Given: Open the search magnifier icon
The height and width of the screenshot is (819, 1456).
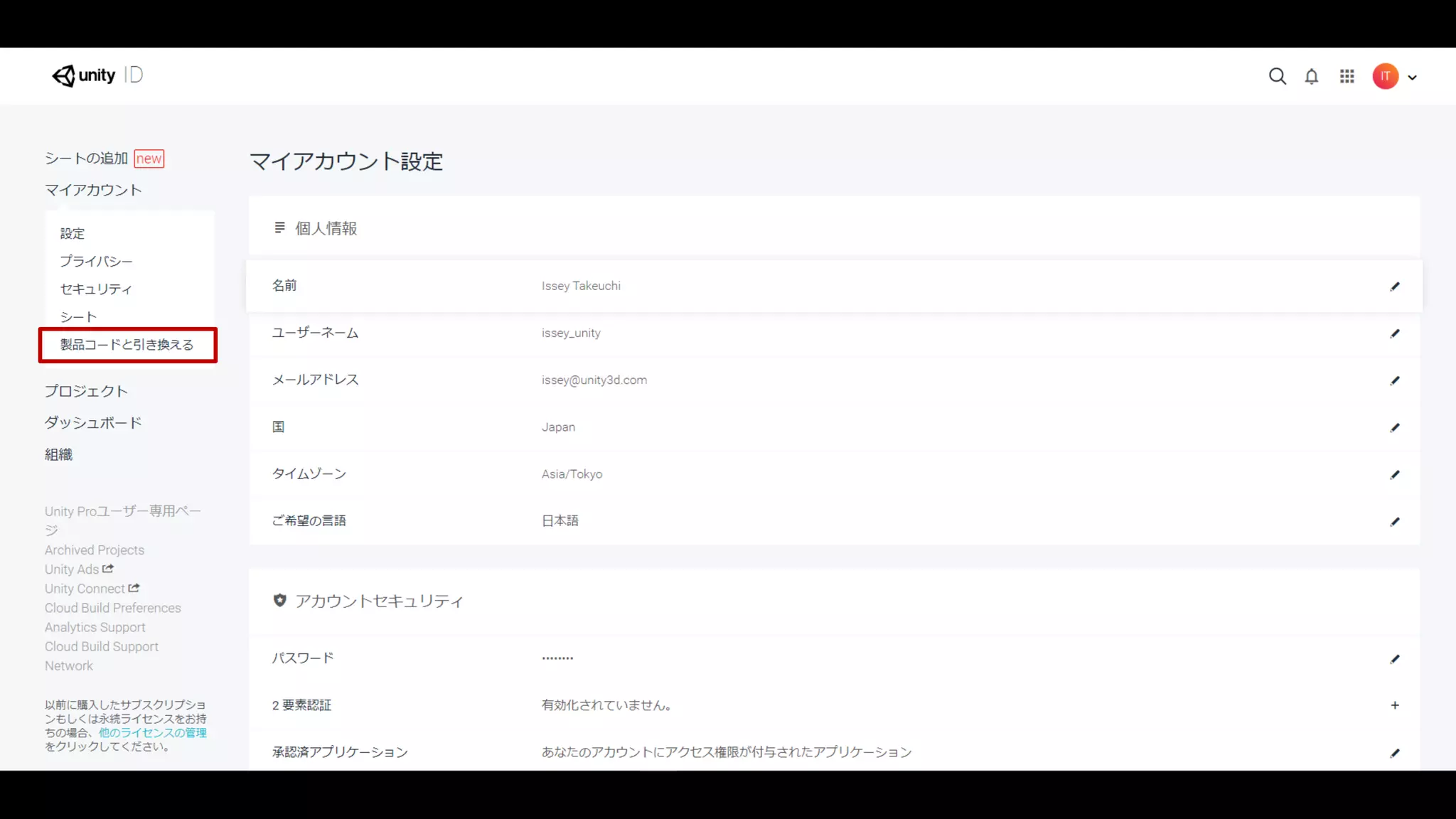Looking at the screenshot, I should click(x=1277, y=76).
